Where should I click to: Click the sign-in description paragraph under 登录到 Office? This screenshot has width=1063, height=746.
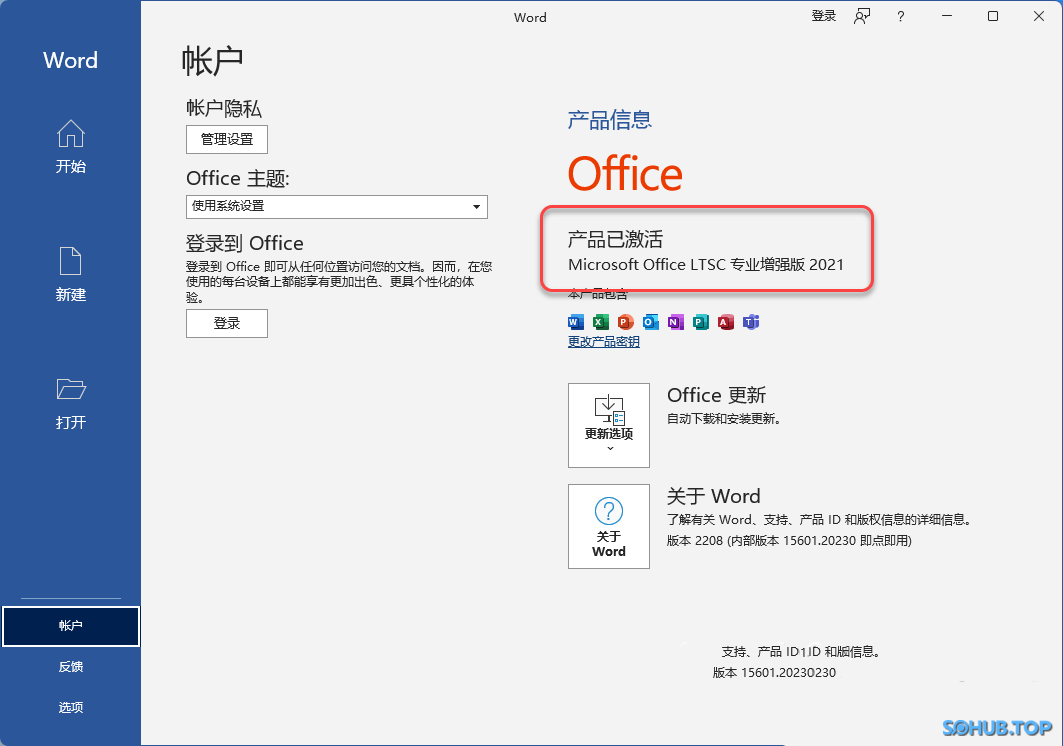click(x=339, y=281)
